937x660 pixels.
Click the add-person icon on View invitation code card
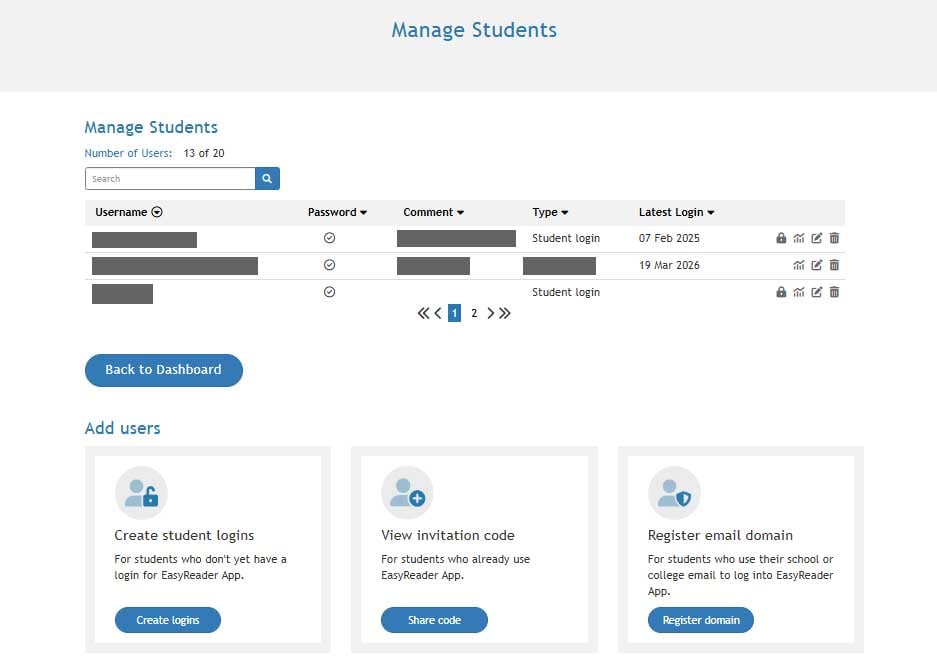(x=408, y=491)
